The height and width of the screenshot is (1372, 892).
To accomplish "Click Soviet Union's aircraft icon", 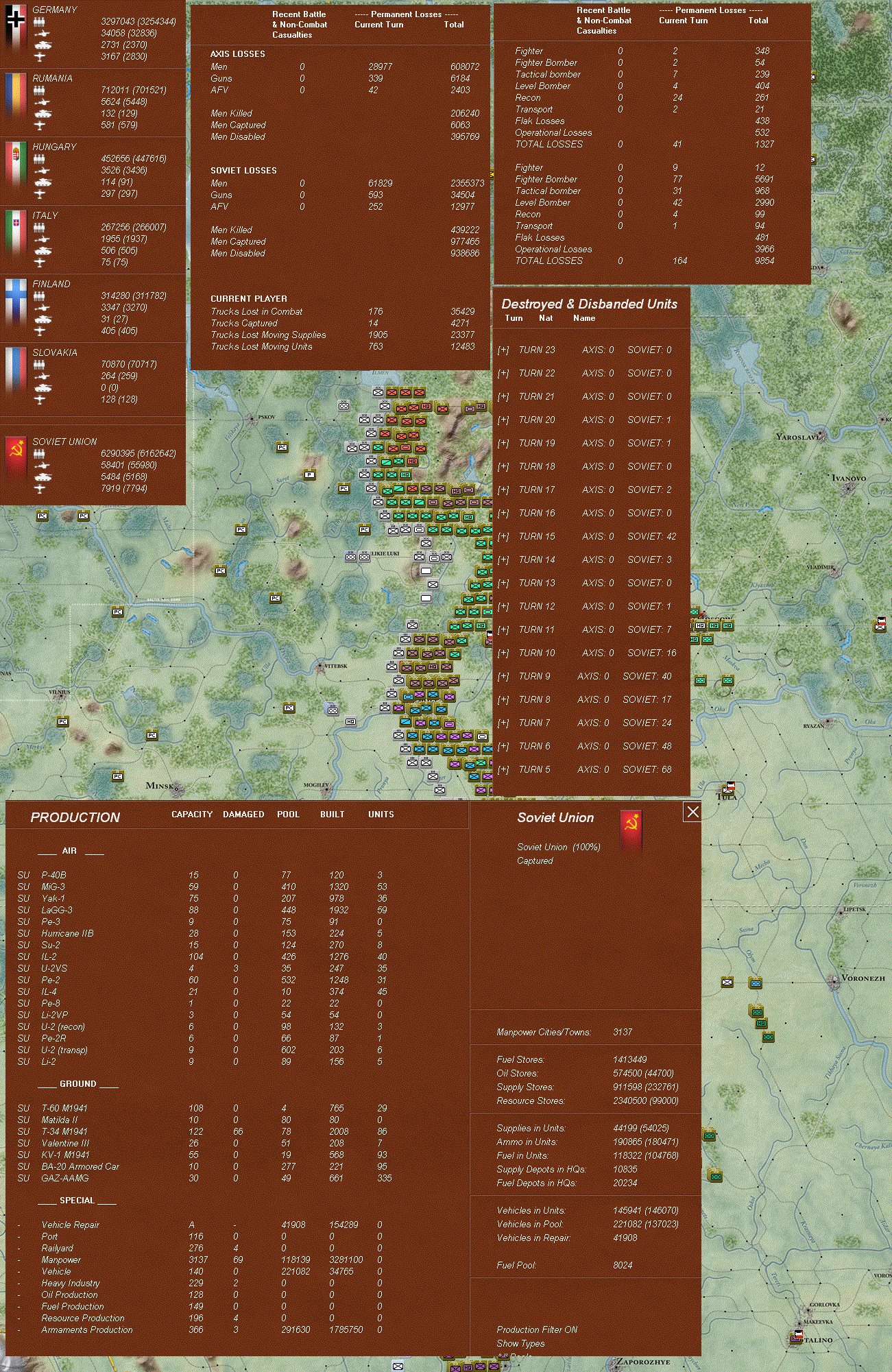I will point(40,489).
